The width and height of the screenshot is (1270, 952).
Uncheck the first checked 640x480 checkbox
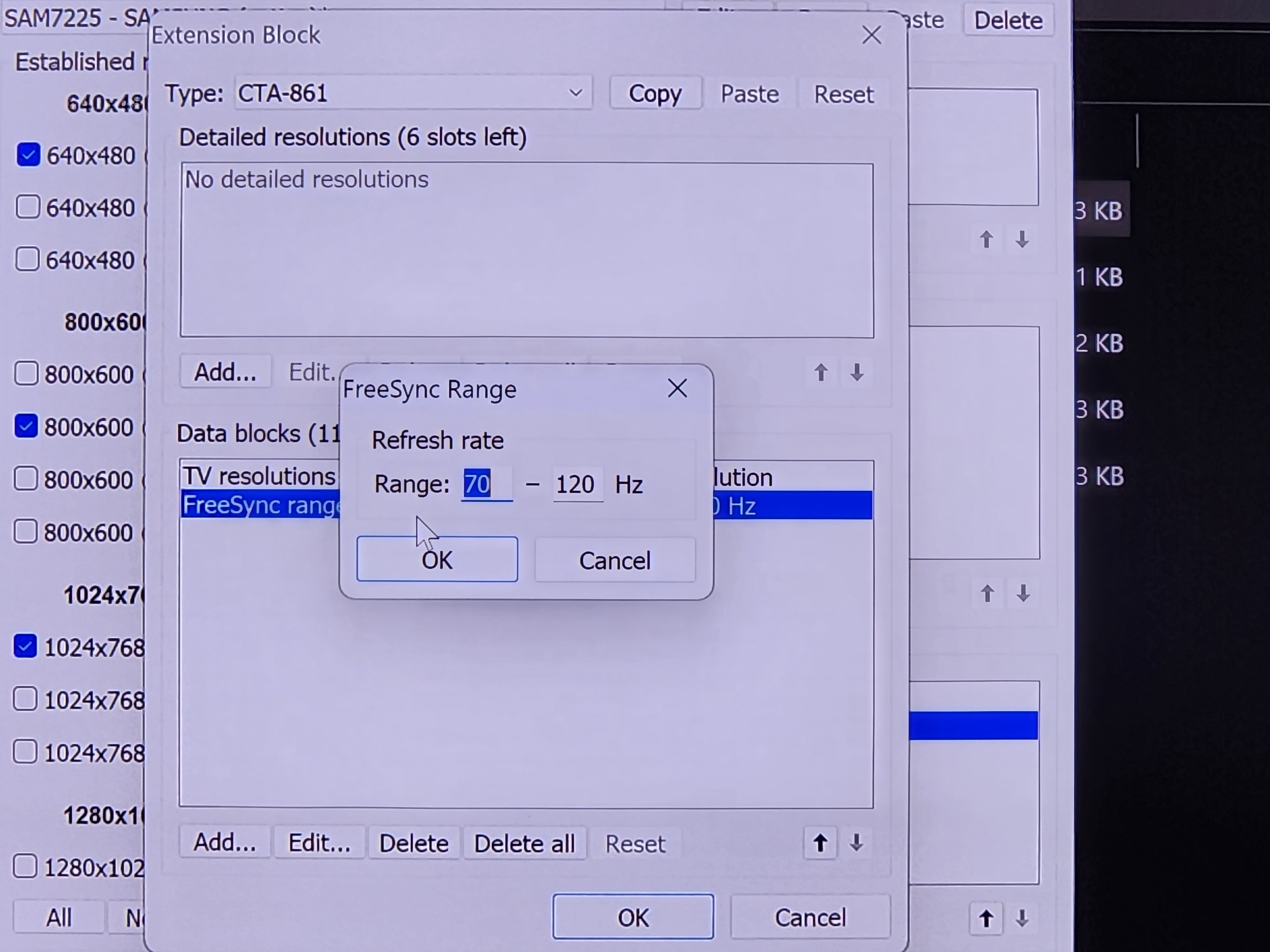coord(28,155)
